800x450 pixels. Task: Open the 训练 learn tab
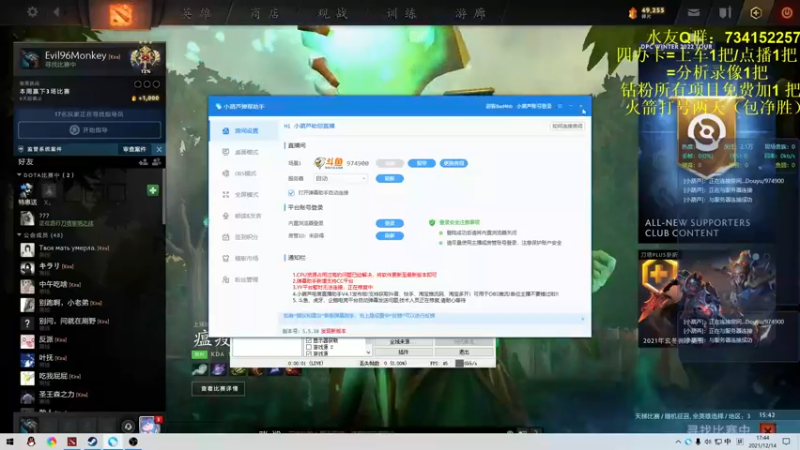(402, 13)
